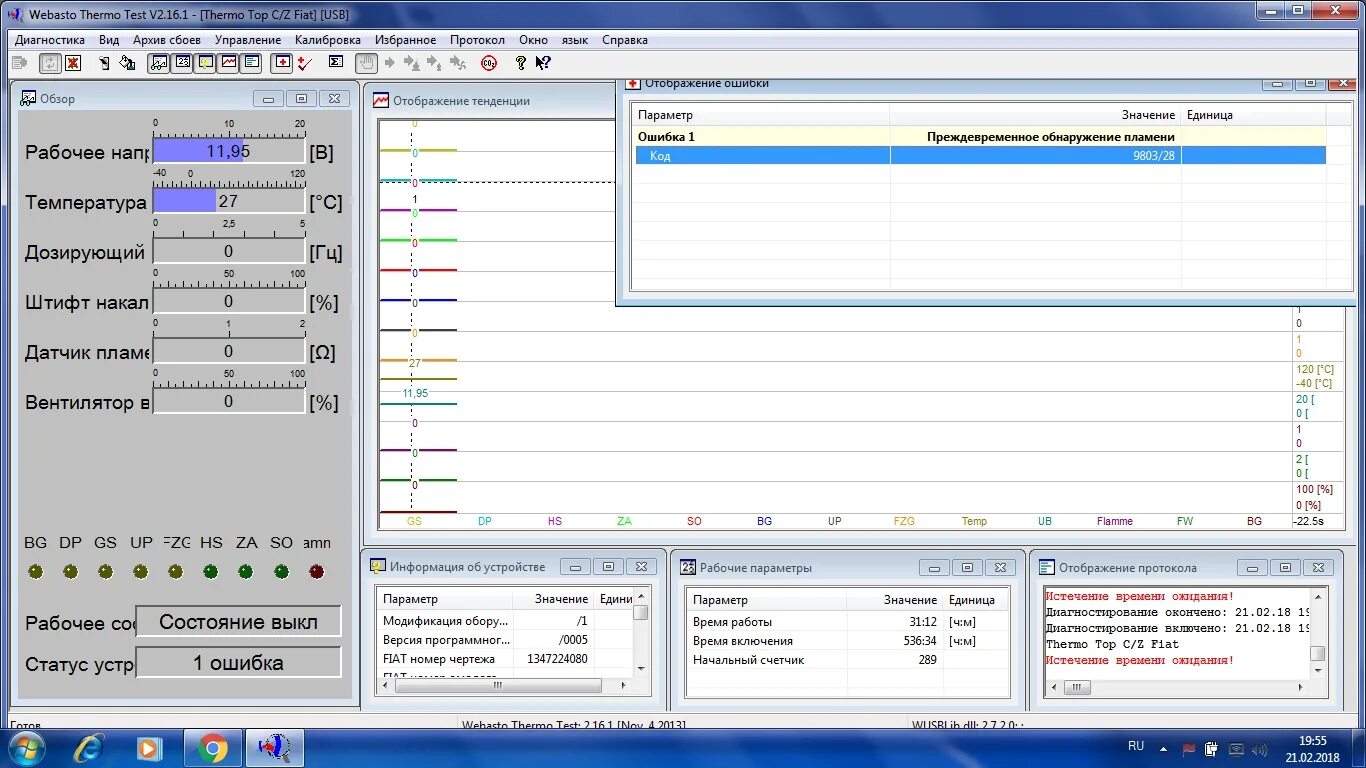This screenshot has width=1366, height=768.
Task: Open the Справка menu
Action: 625,40
